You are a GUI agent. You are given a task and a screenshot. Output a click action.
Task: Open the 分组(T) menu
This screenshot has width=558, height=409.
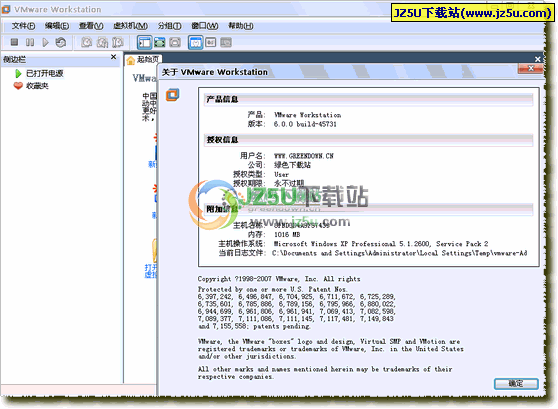pos(170,26)
